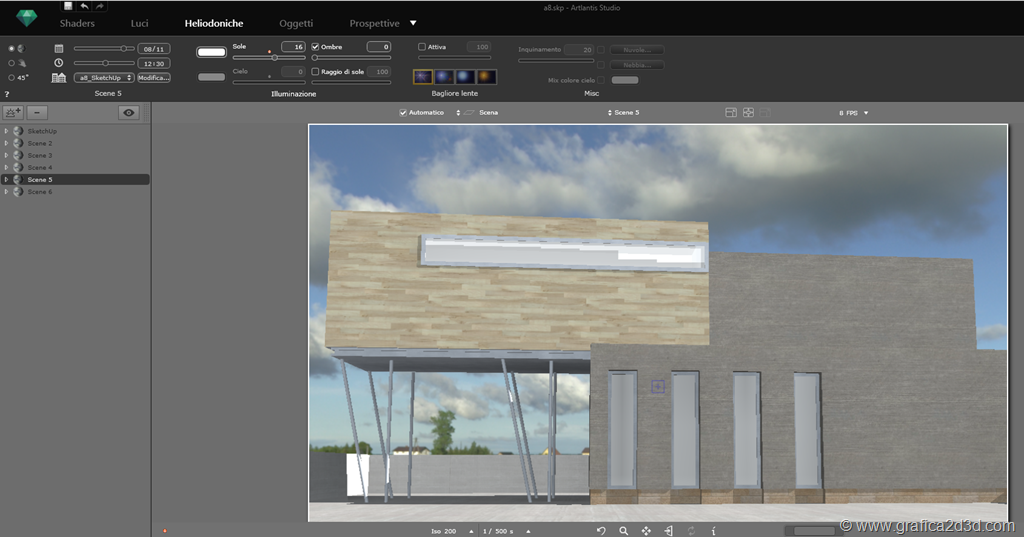The width and height of the screenshot is (1024, 537).
Task: Enable the Raggio di sole checkbox
Action: coord(316,72)
